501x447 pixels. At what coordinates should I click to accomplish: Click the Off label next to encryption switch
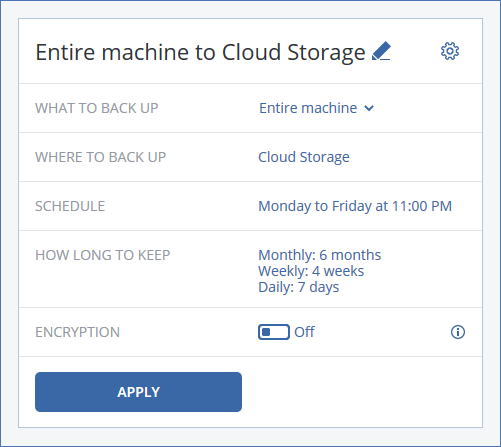pos(304,332)
